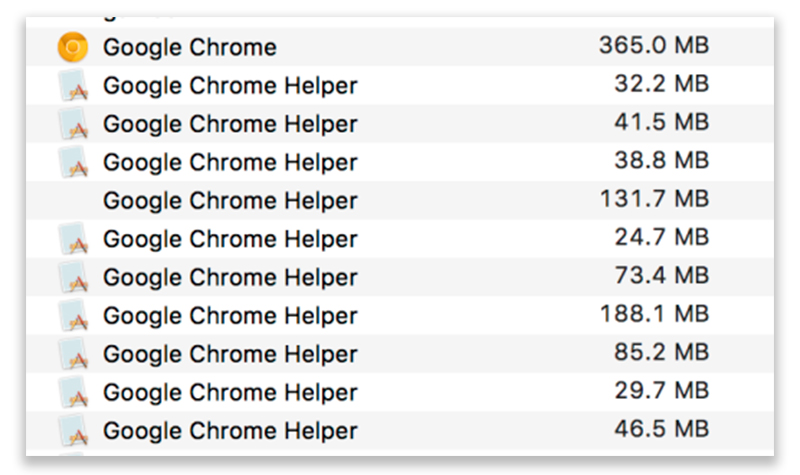Select the Helper process name using 188.1 MB

tap(230, 316)
